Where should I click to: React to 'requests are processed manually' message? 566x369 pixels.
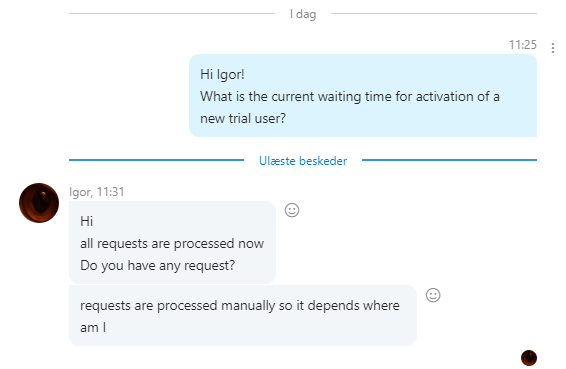click(x=433, y=295)
